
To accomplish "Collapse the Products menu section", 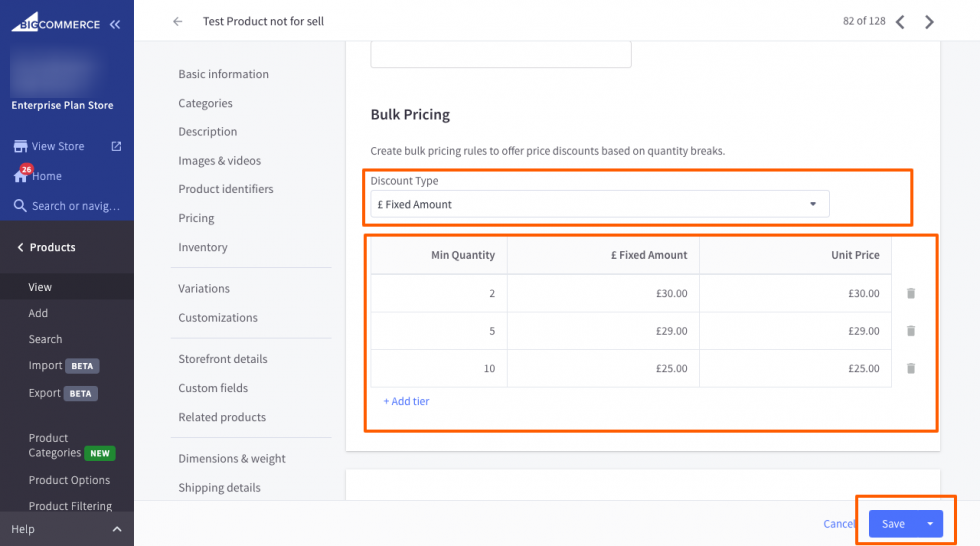I will coord(21,248).
